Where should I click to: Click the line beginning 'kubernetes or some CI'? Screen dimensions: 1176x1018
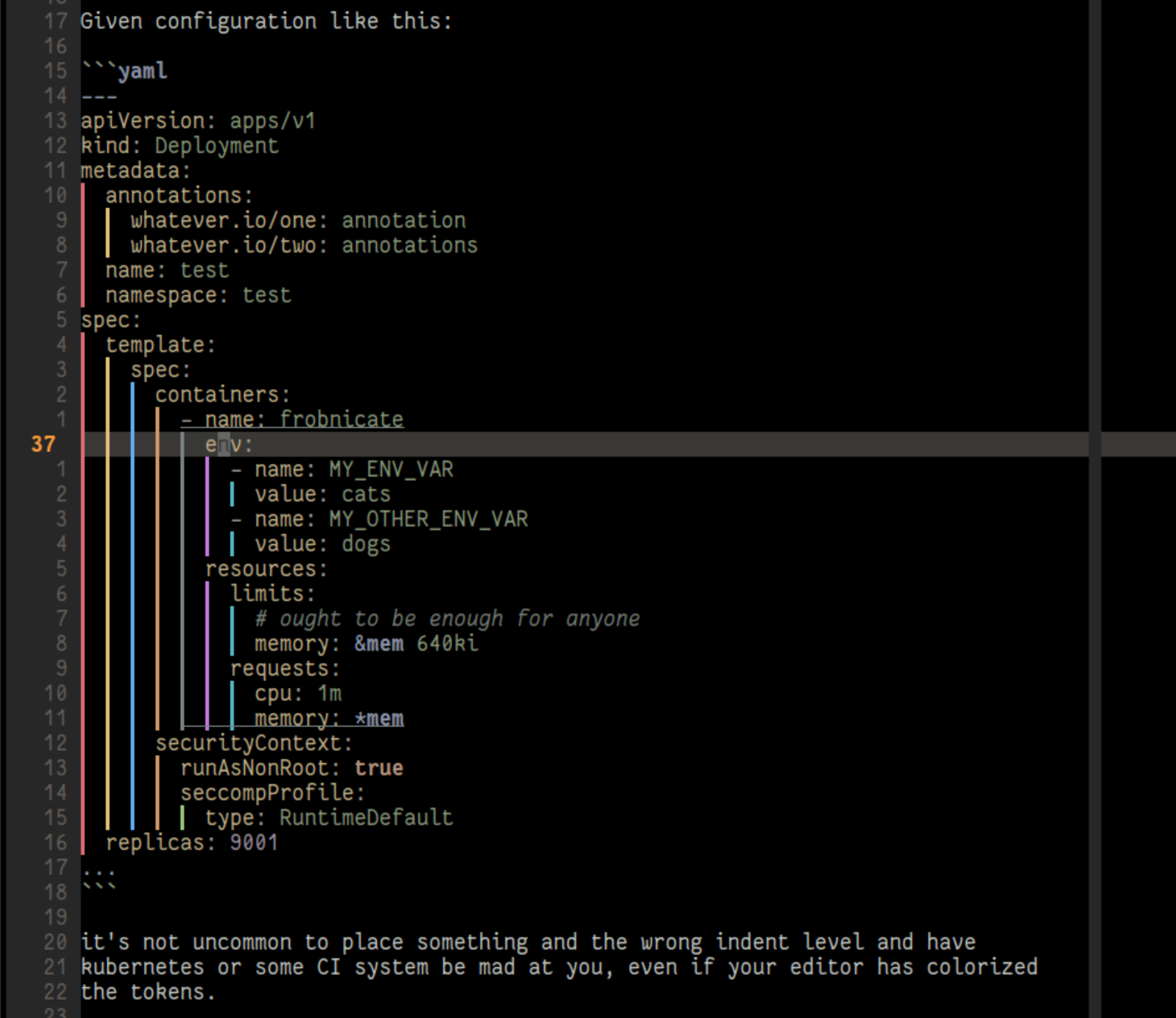(559, 967)
